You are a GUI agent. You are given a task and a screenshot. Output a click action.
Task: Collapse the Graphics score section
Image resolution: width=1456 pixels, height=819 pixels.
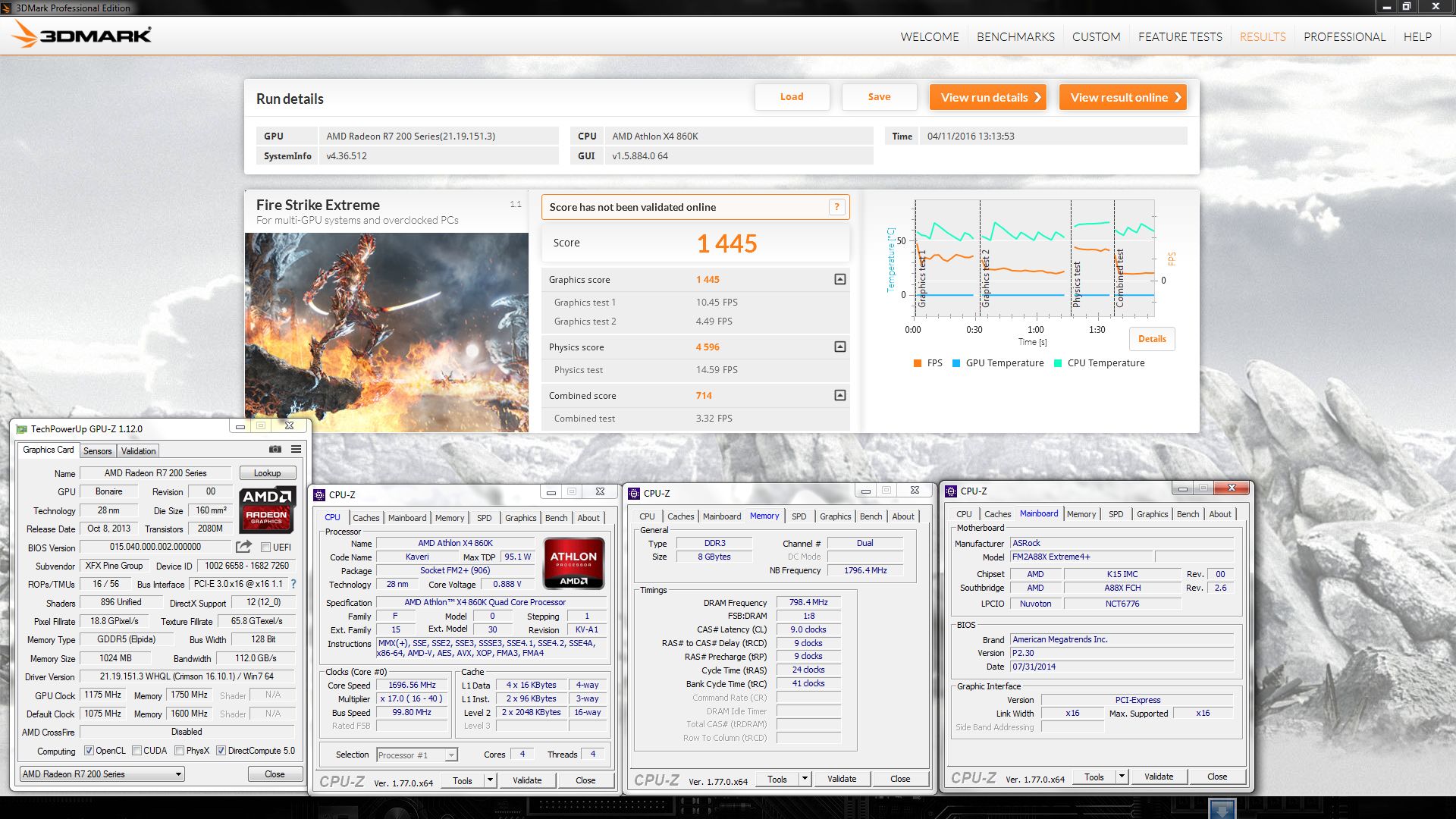839,280
